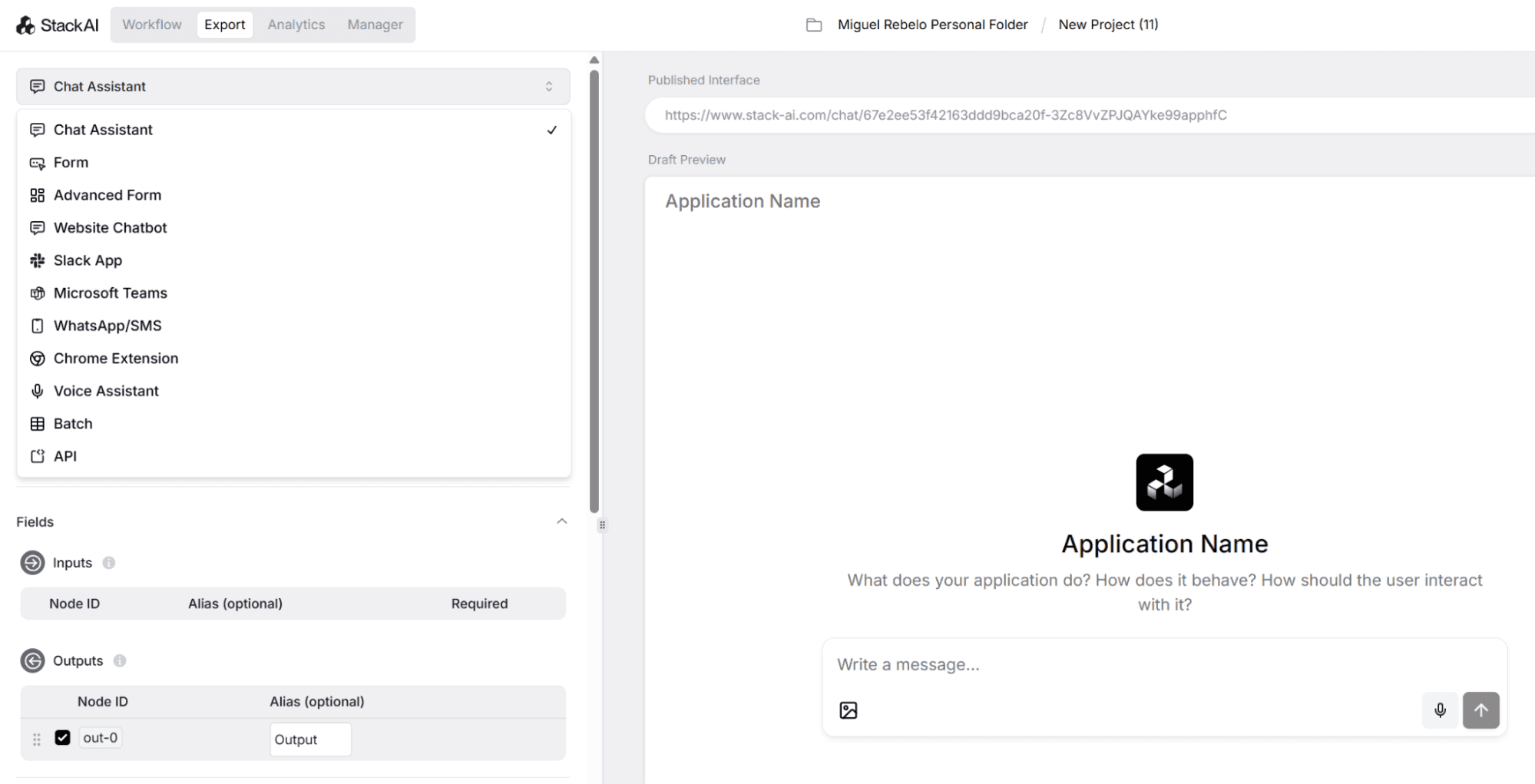The width and height of the screenshot is (1535, 784).
Task: Click the Voice Assistant microphone icon
Action: (37, 391)
